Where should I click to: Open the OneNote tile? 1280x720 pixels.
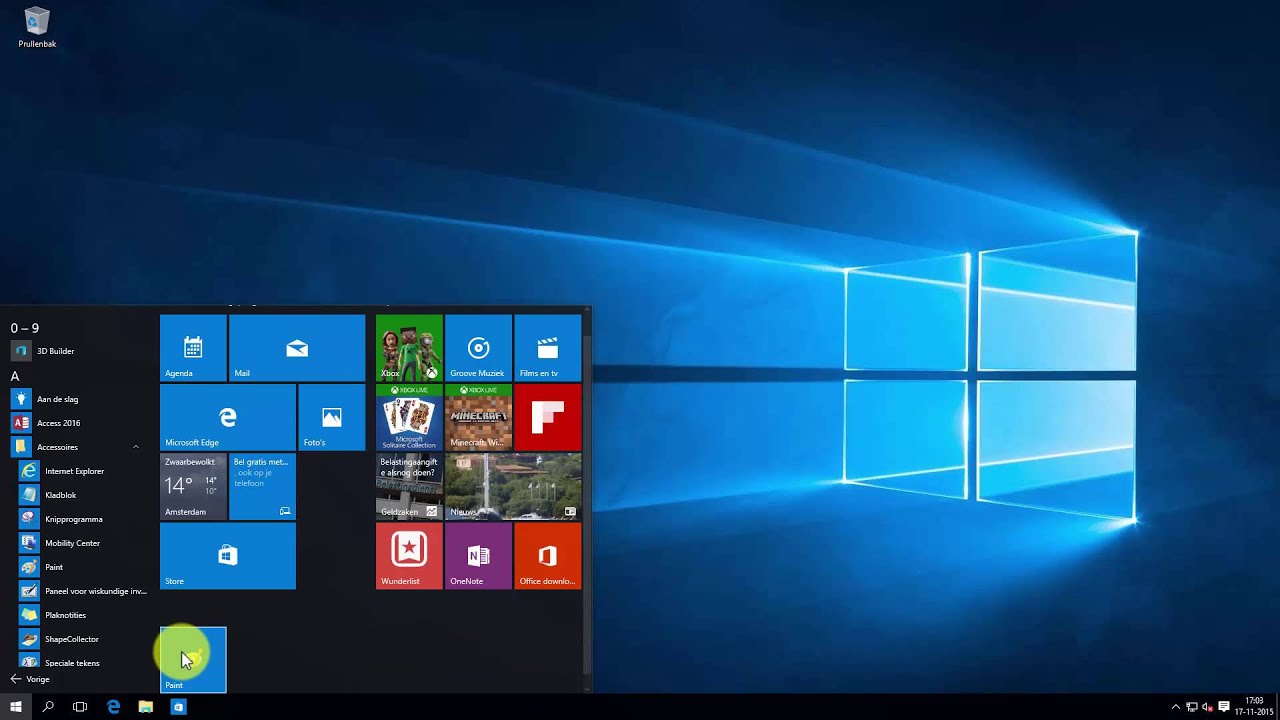478,555
